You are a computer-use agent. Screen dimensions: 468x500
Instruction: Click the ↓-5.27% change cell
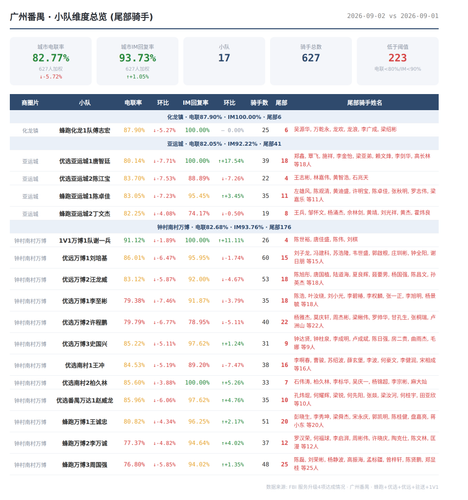[x=164, y=130]
